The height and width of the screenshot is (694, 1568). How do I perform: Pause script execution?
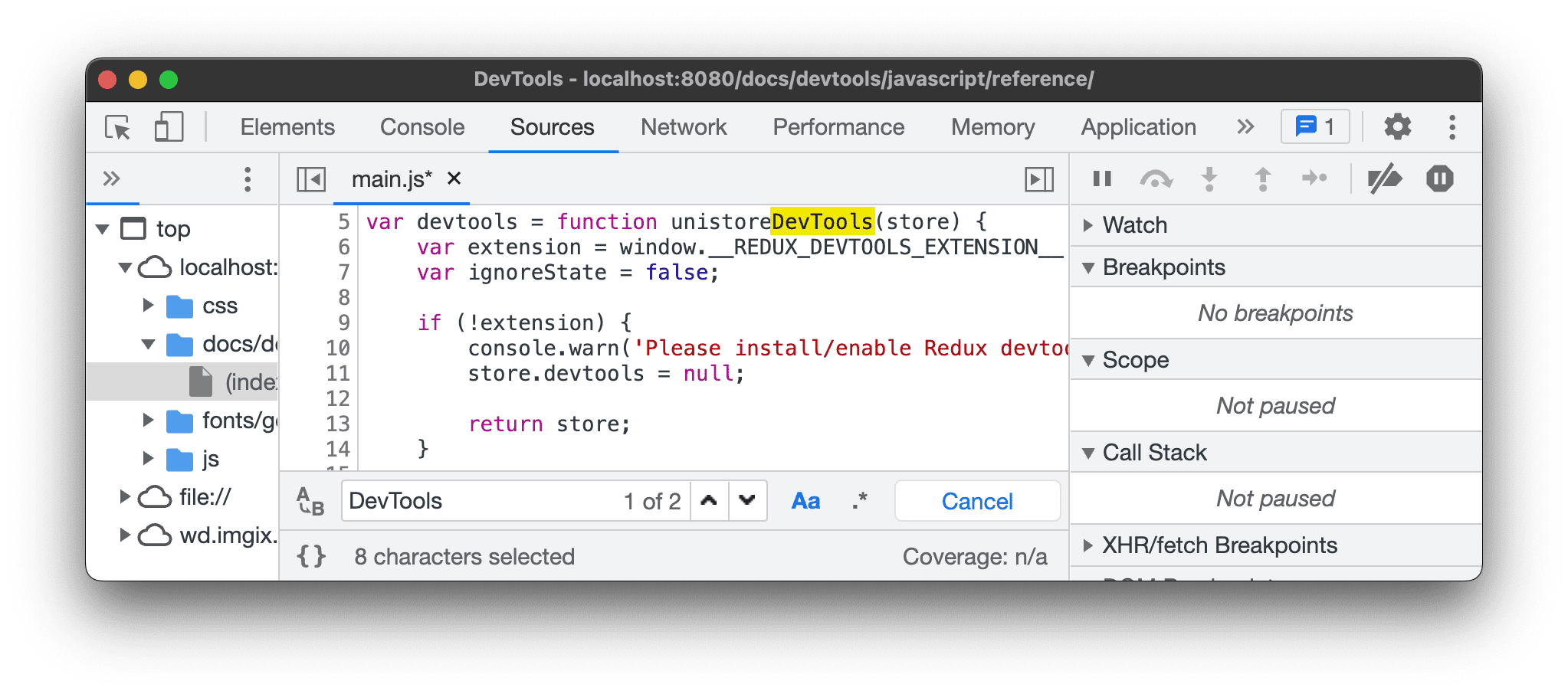(x=1102, y=179)
